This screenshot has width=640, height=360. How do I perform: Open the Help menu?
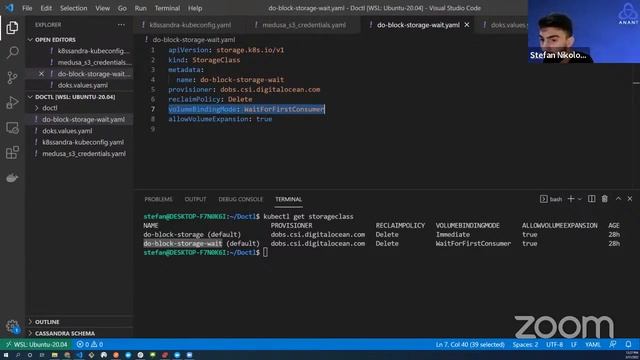tap(195, 8)
